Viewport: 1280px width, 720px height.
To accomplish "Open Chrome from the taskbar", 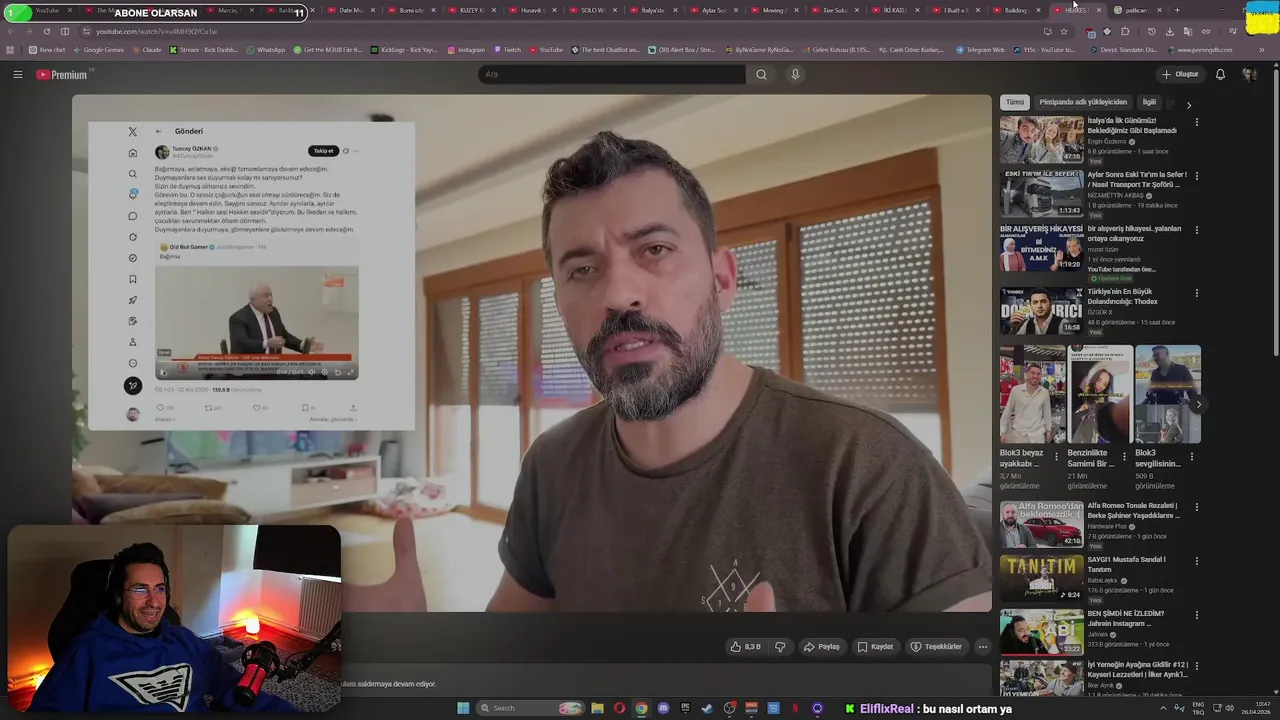I will coord(641,708).
